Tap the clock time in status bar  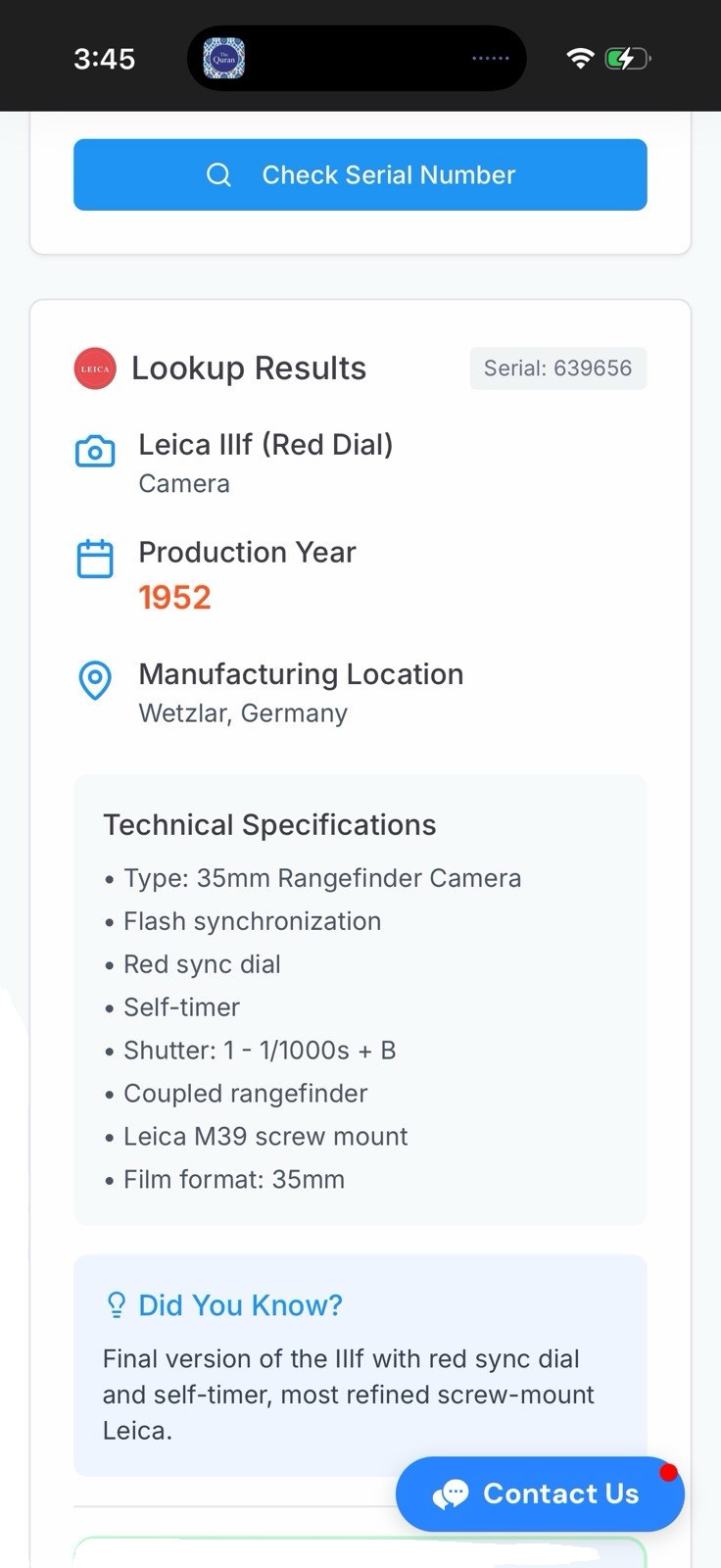coord(104,59)
